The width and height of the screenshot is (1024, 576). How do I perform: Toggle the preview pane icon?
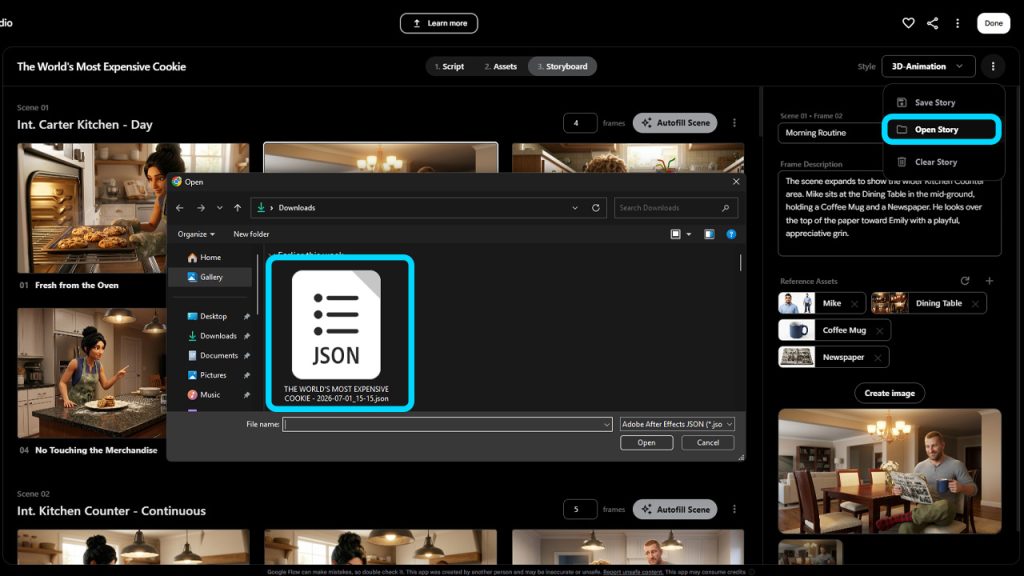pyautogui.click(x=709, y=234)
